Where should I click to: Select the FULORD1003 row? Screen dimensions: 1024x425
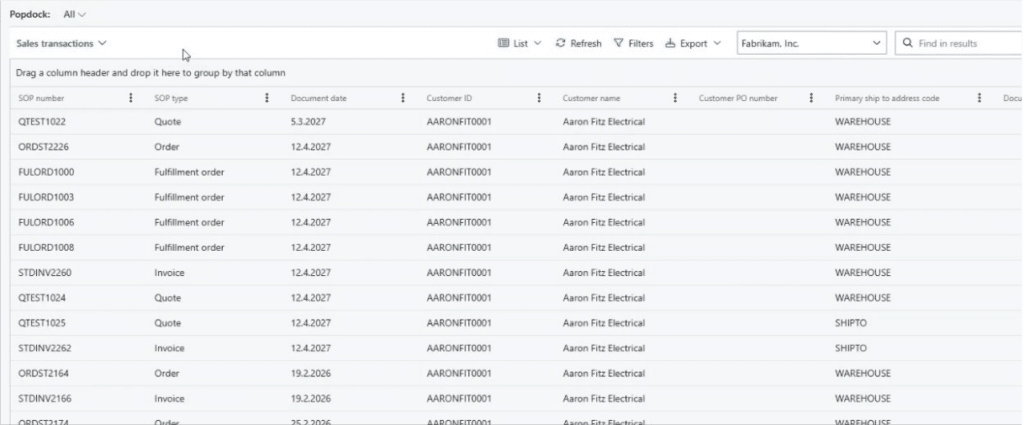click(516, 197)
